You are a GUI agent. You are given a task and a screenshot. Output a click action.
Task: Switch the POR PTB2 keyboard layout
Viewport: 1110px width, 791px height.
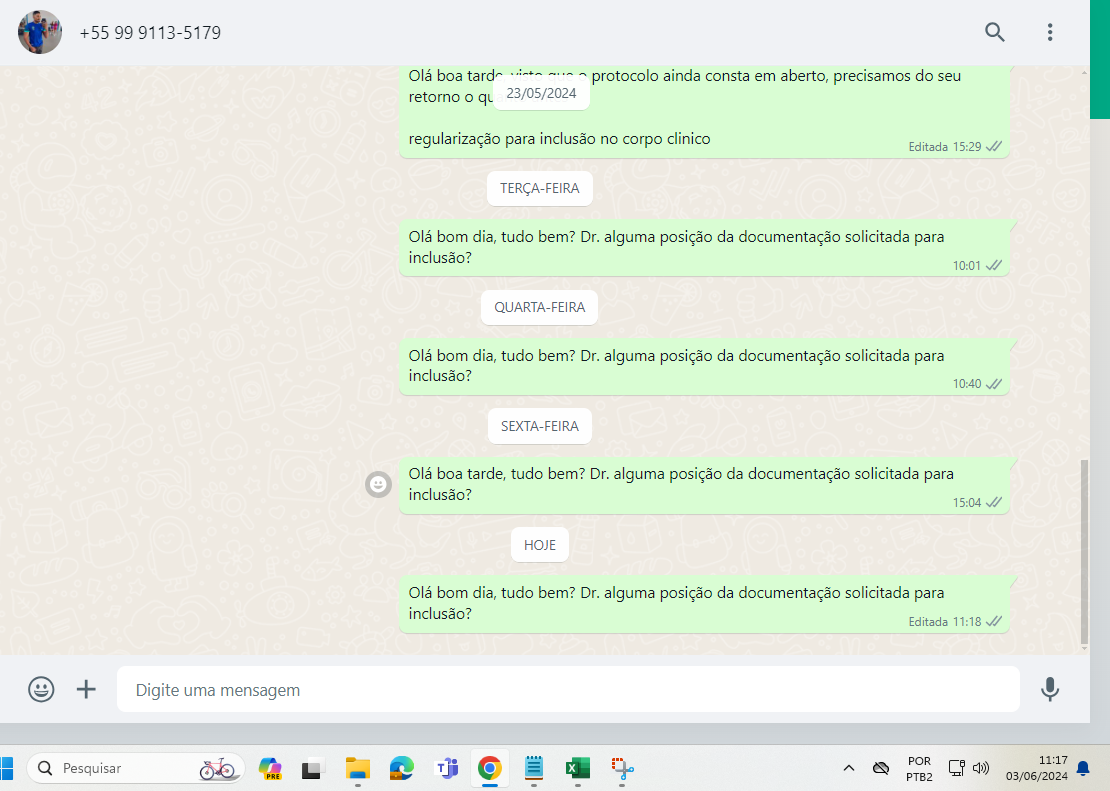919,768
